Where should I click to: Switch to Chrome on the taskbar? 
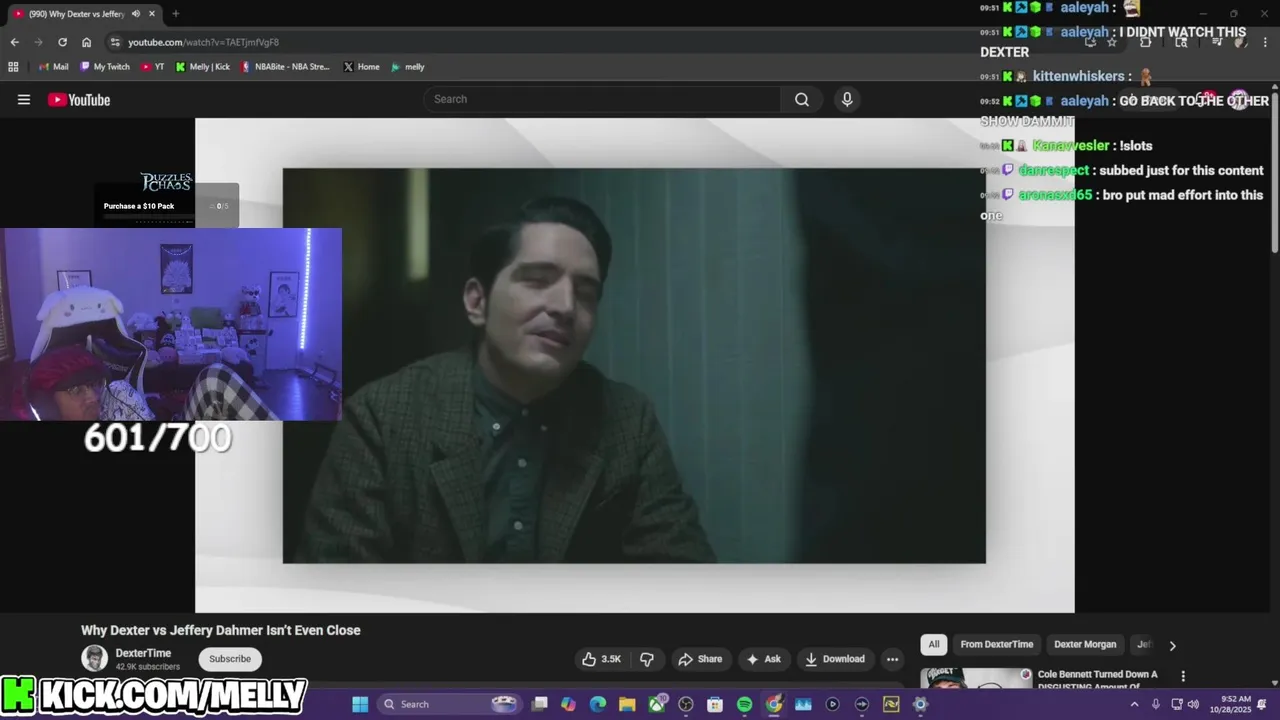[774, 704]
